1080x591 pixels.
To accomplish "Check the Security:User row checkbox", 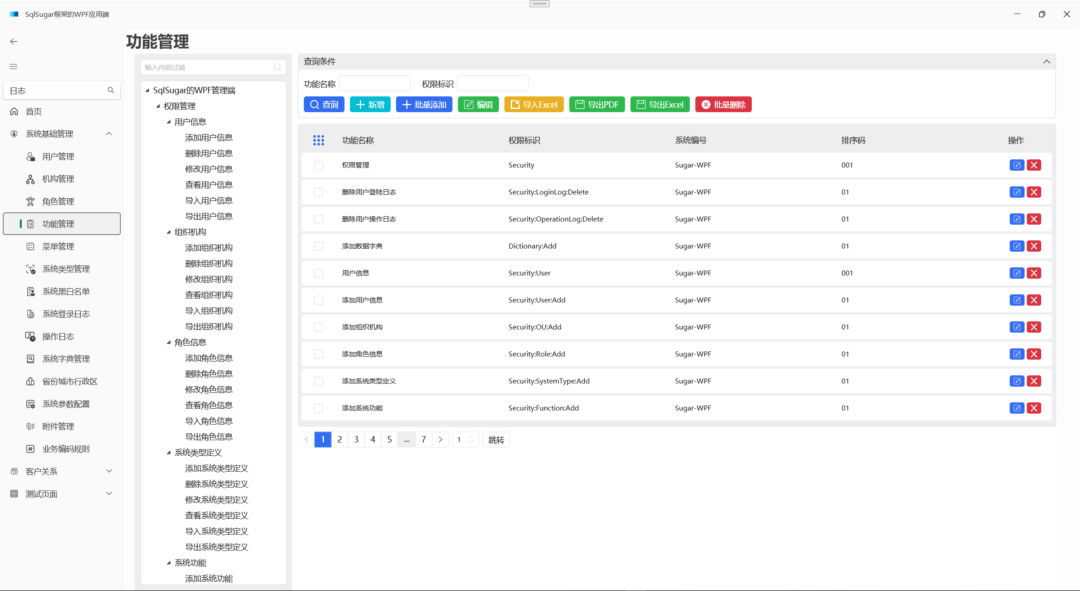I will click(x=318, y=273).
